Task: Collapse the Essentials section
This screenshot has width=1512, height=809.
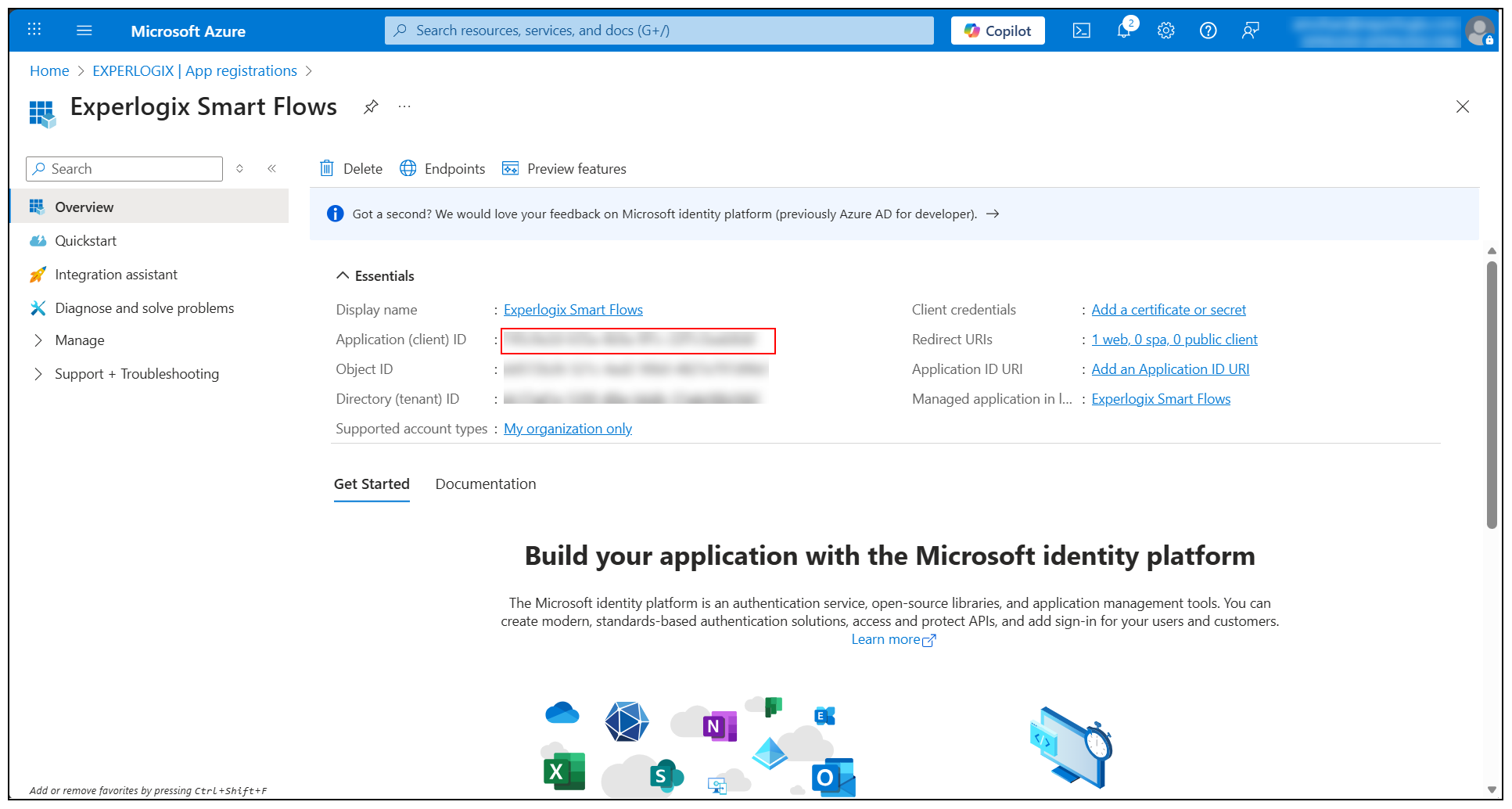Action: click(375, 275)
